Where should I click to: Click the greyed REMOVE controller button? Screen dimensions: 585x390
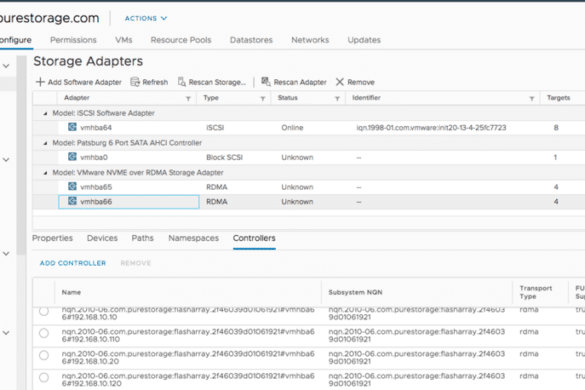(x=136, y=263)
